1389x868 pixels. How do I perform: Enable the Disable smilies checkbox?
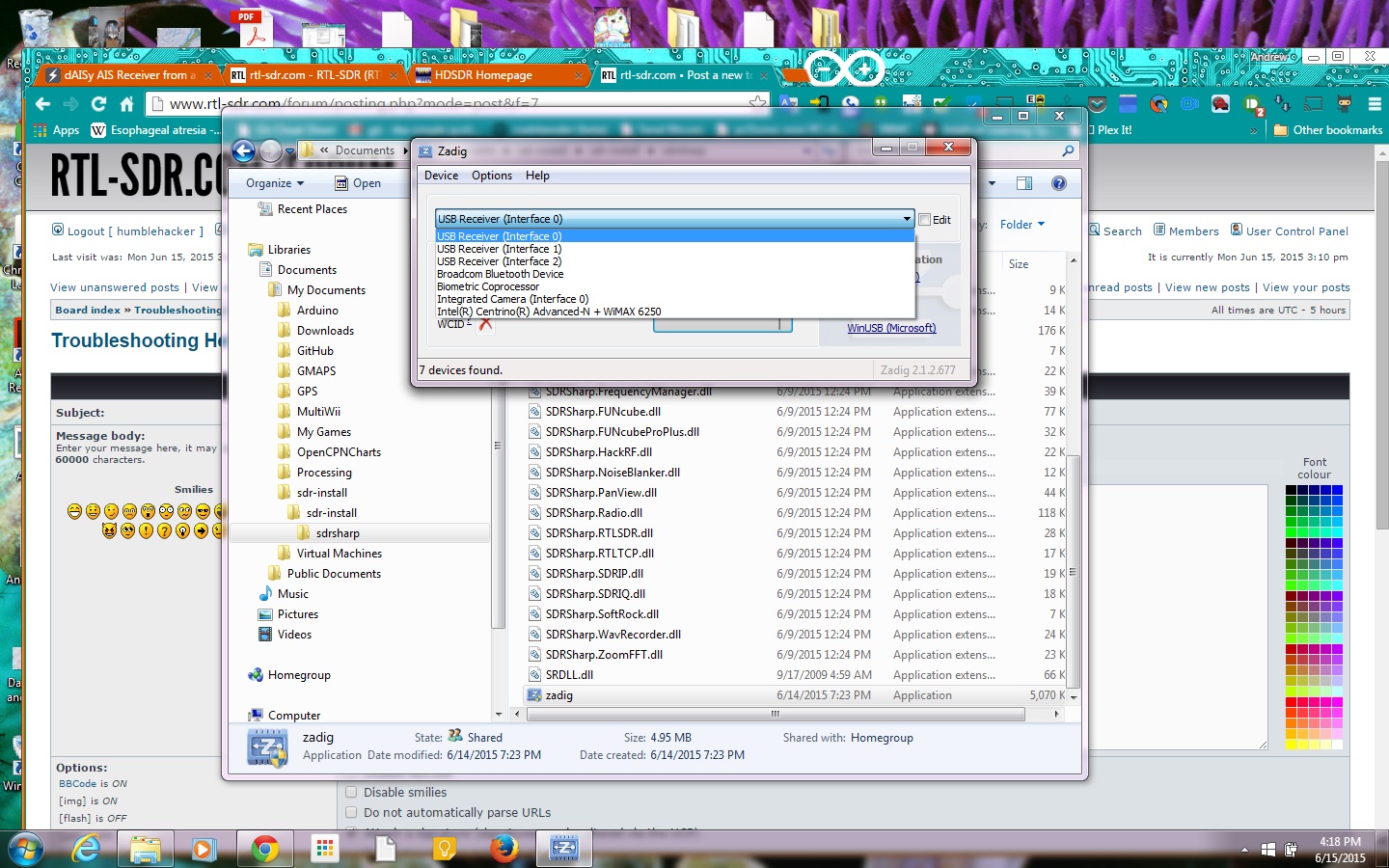pyautogui.click(x=352, y=793)
